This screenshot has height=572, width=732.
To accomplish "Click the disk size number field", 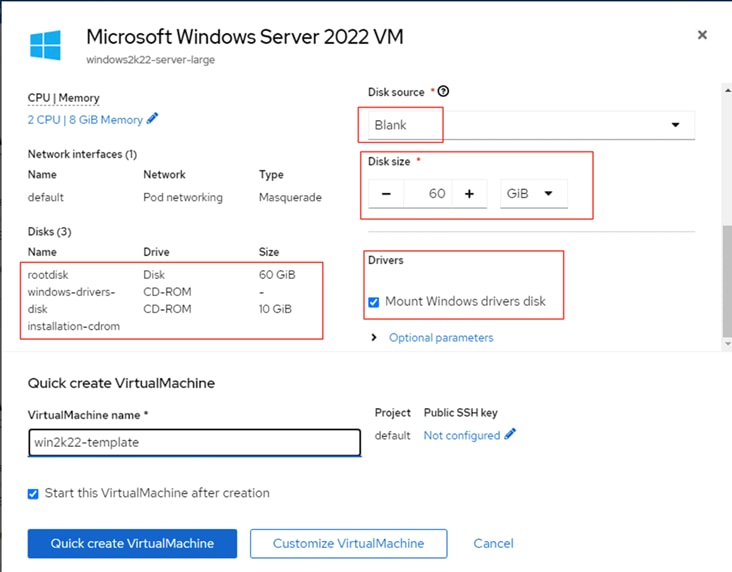I will [428, 193].
